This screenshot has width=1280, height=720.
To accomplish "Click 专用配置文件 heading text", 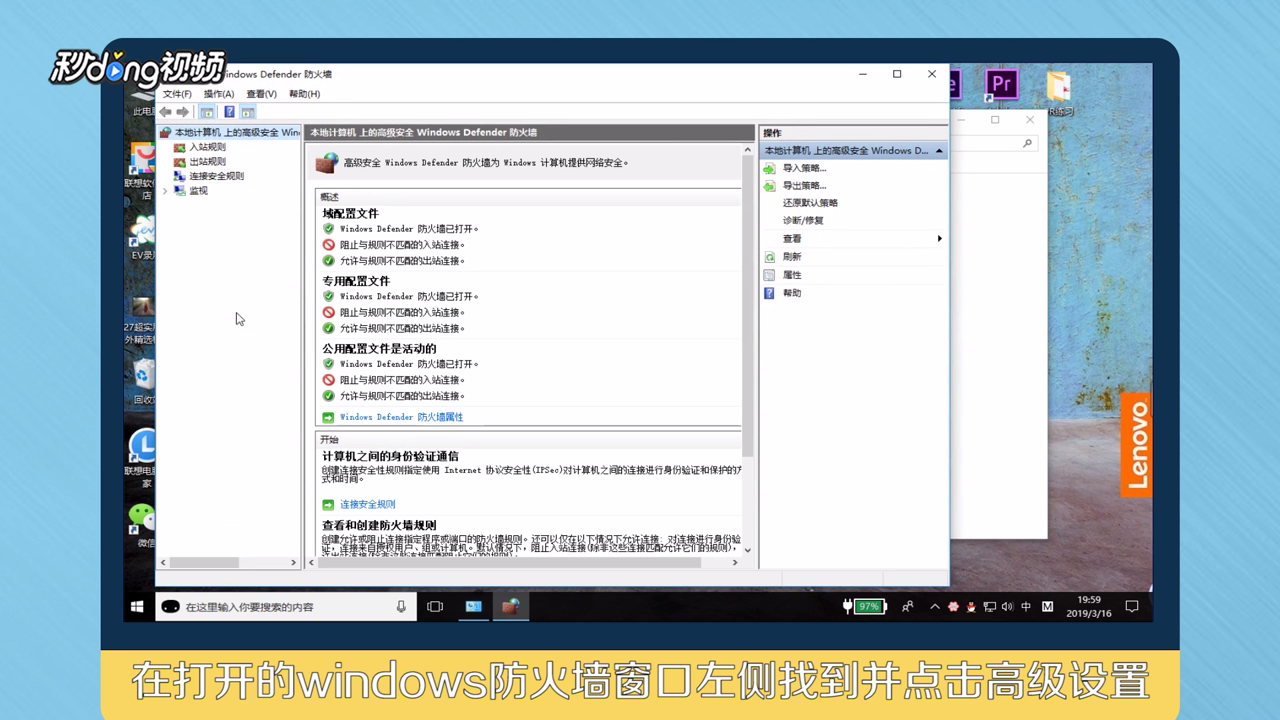I will pos(356,281).
